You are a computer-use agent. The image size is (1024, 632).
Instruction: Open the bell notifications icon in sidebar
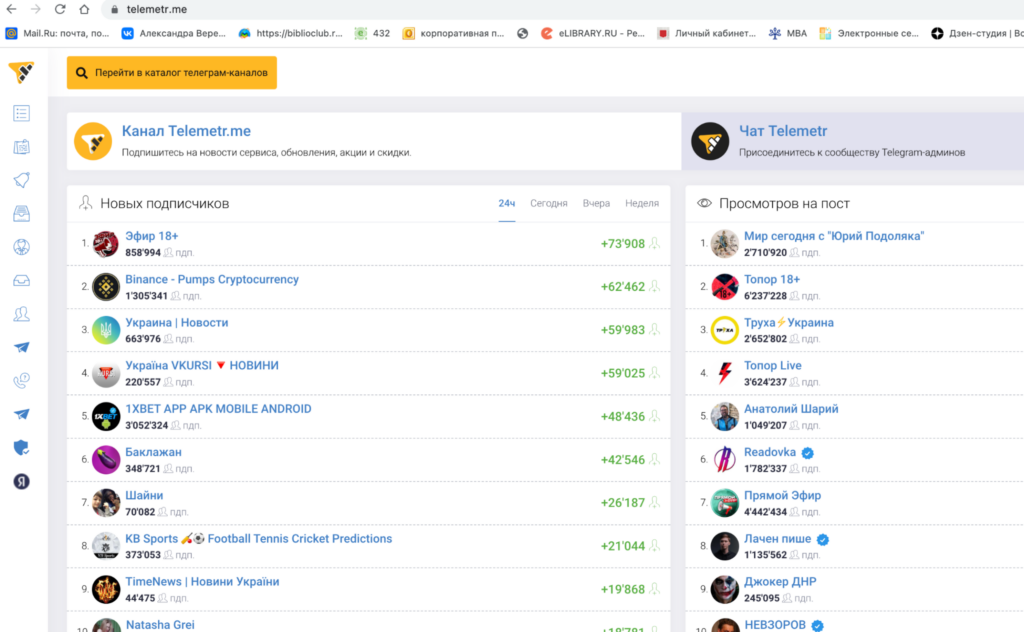22,180
